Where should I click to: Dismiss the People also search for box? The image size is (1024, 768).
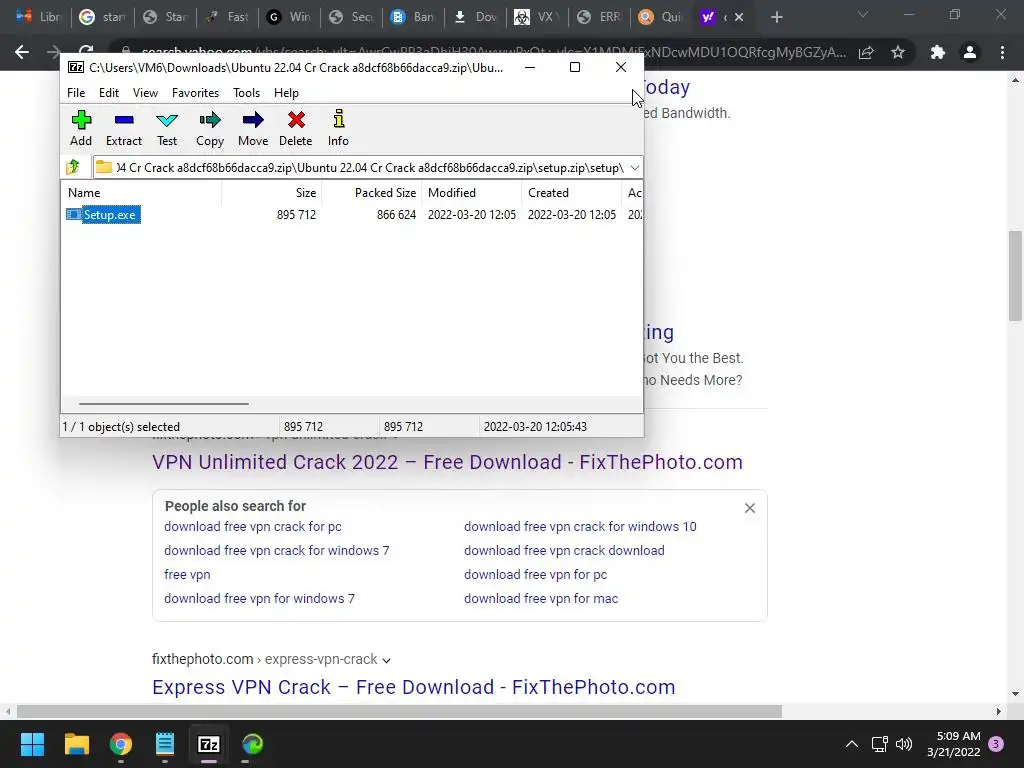(750, 508)
